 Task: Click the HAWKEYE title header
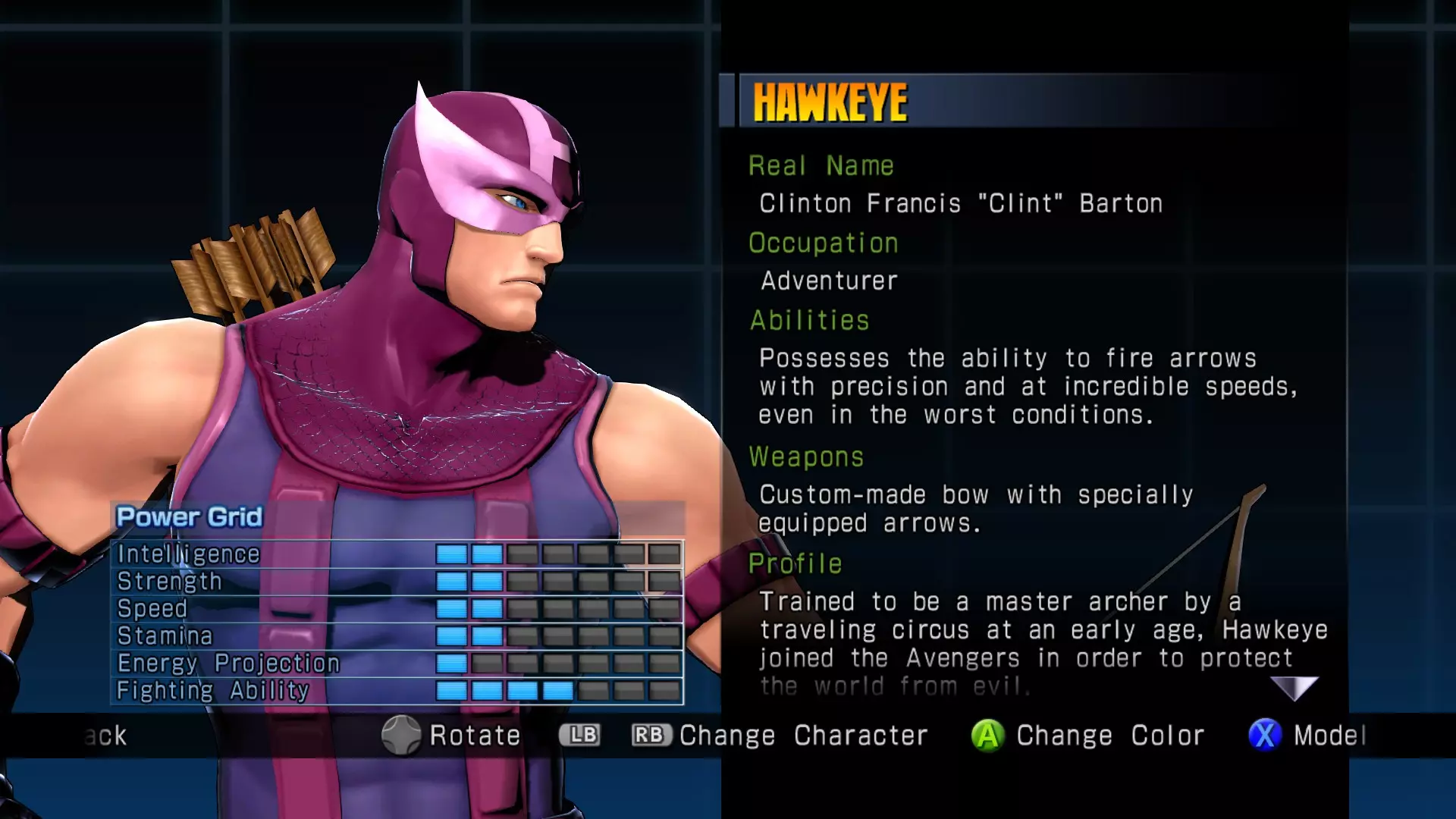coord(830,102)
